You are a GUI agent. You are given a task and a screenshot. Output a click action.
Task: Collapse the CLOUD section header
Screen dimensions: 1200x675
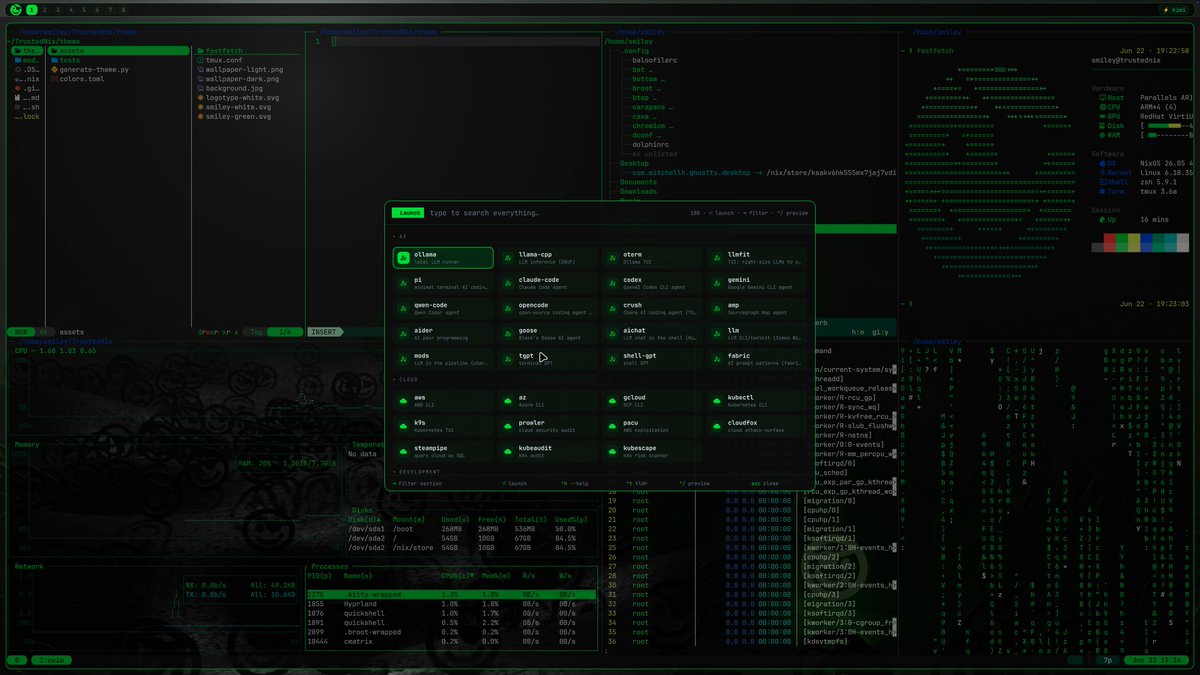tap(405, 380)
